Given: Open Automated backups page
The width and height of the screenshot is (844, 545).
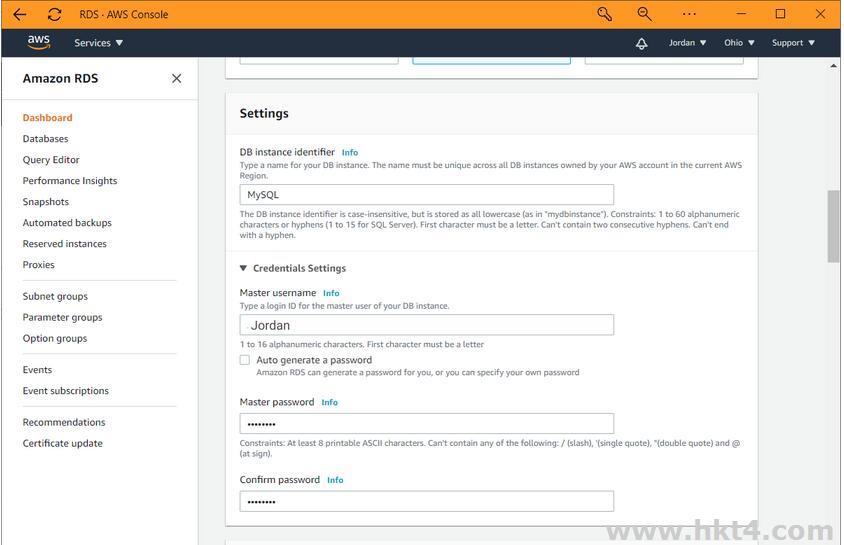Looking at the screenshot, I should pyautogui.click(x=67, y=223).
